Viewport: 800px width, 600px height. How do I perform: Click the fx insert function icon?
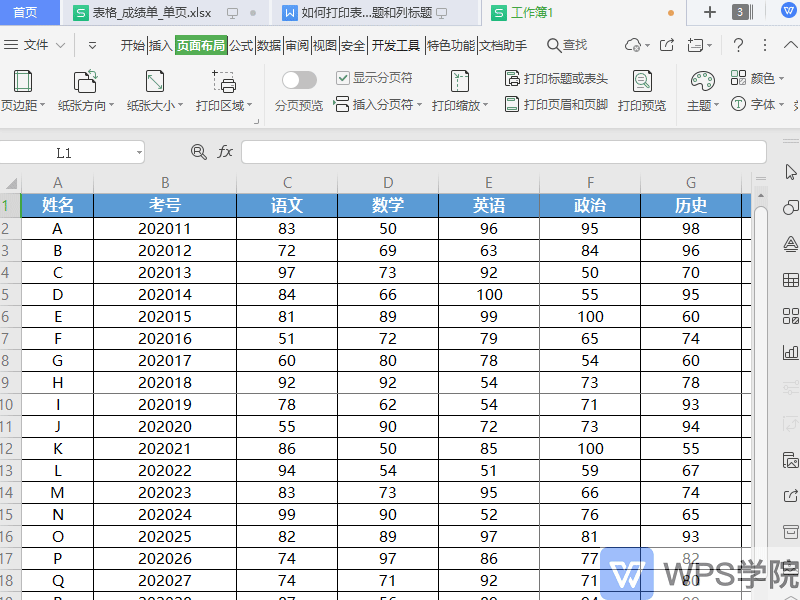tap(225, 152)
